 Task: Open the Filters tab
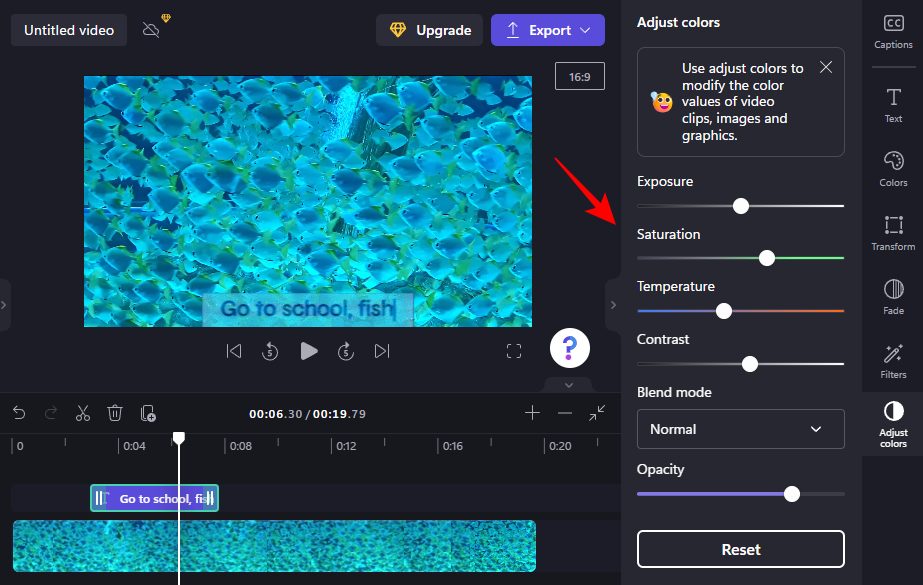tap(893, 361)
